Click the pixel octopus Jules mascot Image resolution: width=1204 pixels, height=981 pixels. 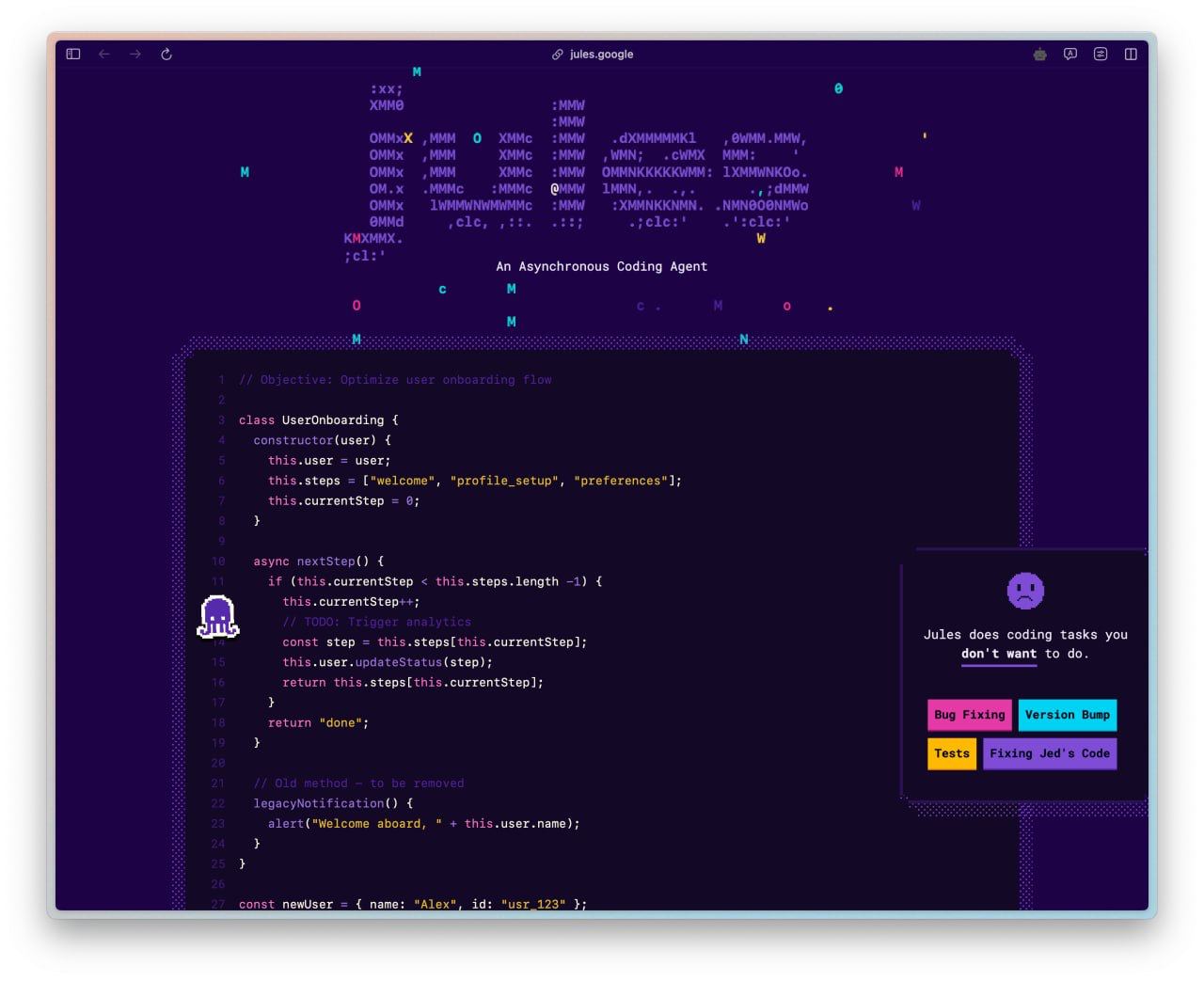217,618
